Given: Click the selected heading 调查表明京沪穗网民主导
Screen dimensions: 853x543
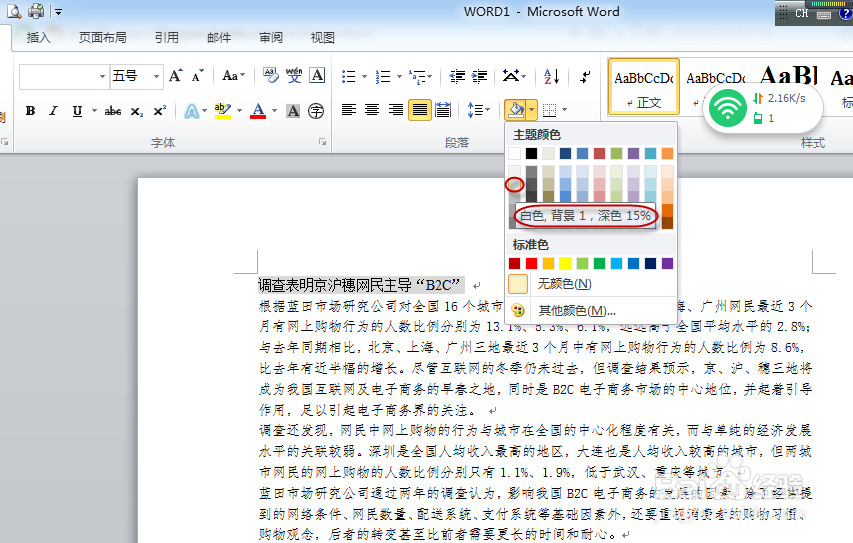Looking at the screenshot, I should click(335, 285).
